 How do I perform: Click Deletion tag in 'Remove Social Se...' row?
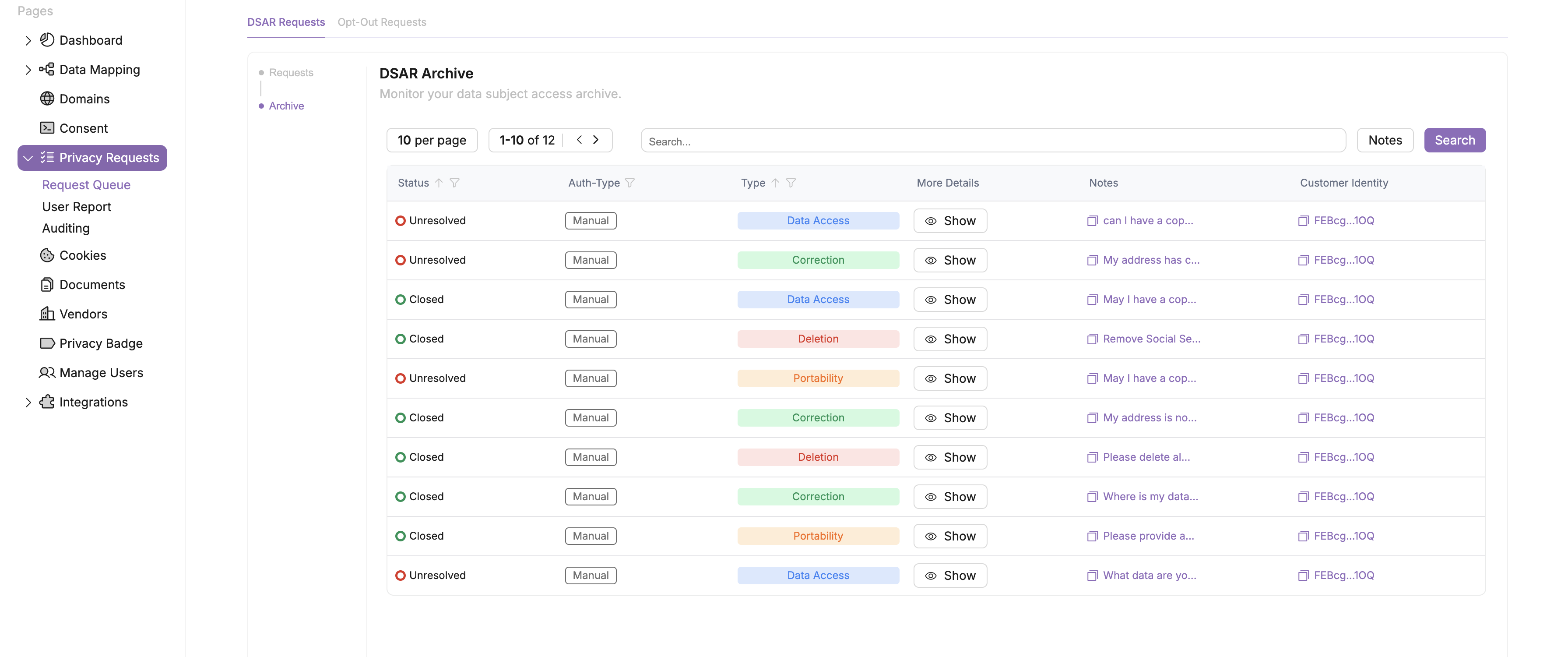coord(818,339)
